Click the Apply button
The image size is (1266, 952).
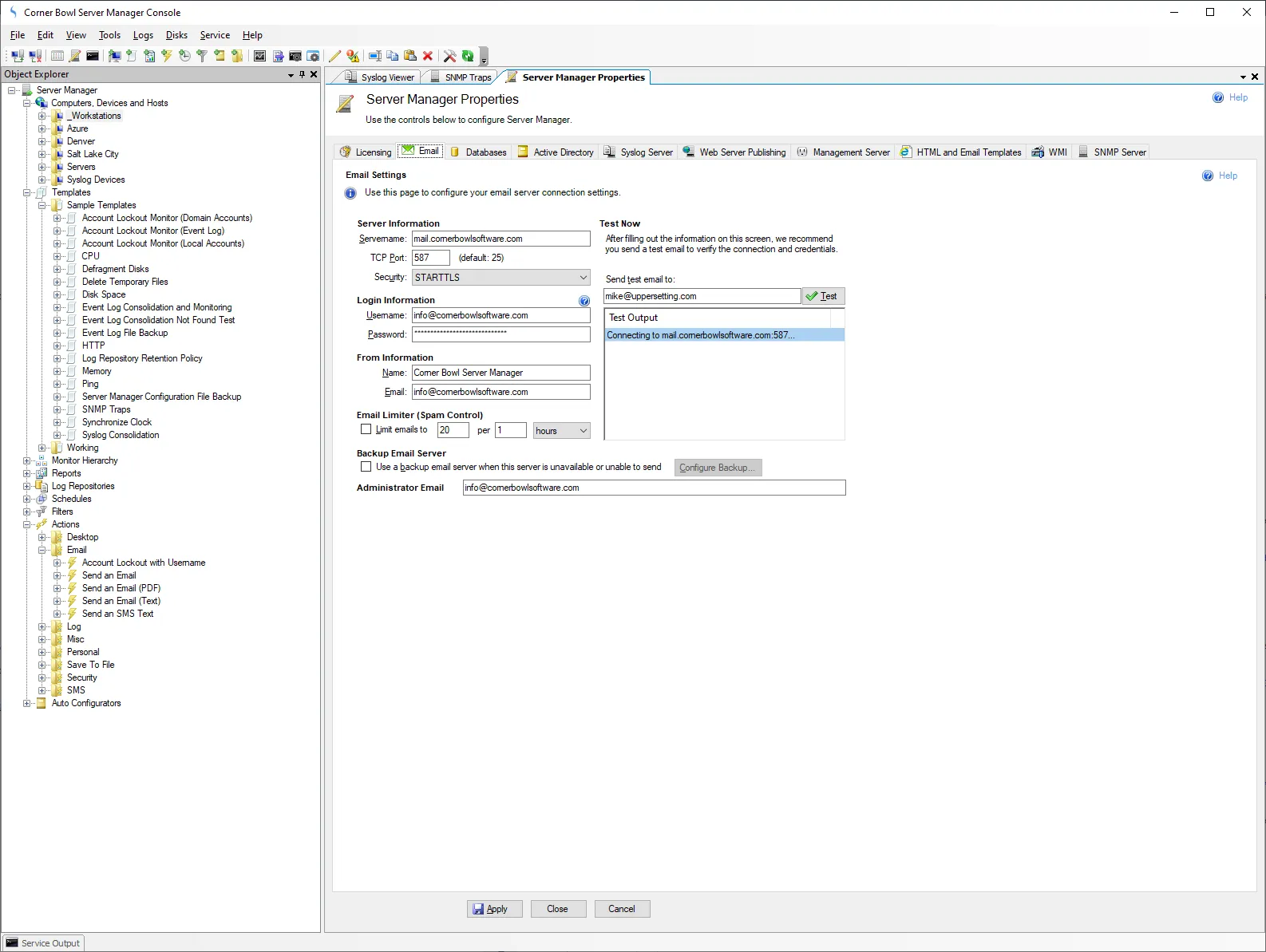tap(495, 909)
